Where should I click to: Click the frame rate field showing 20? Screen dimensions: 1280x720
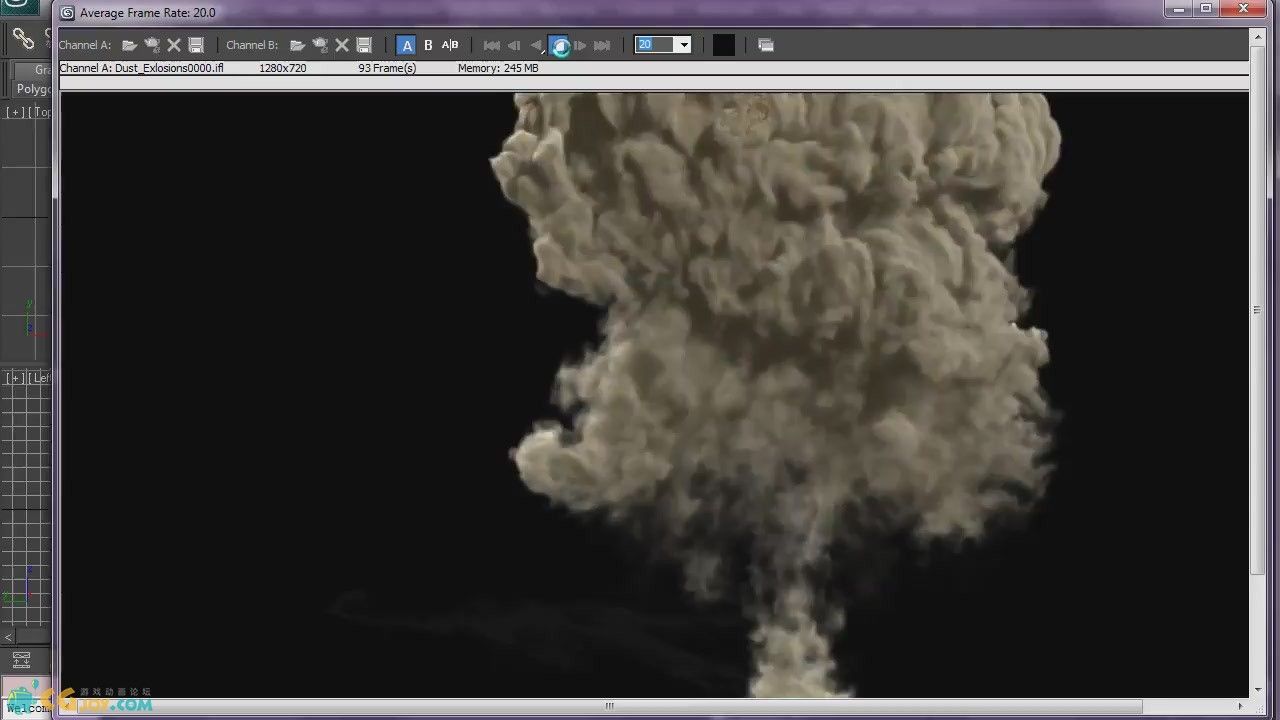656,45
